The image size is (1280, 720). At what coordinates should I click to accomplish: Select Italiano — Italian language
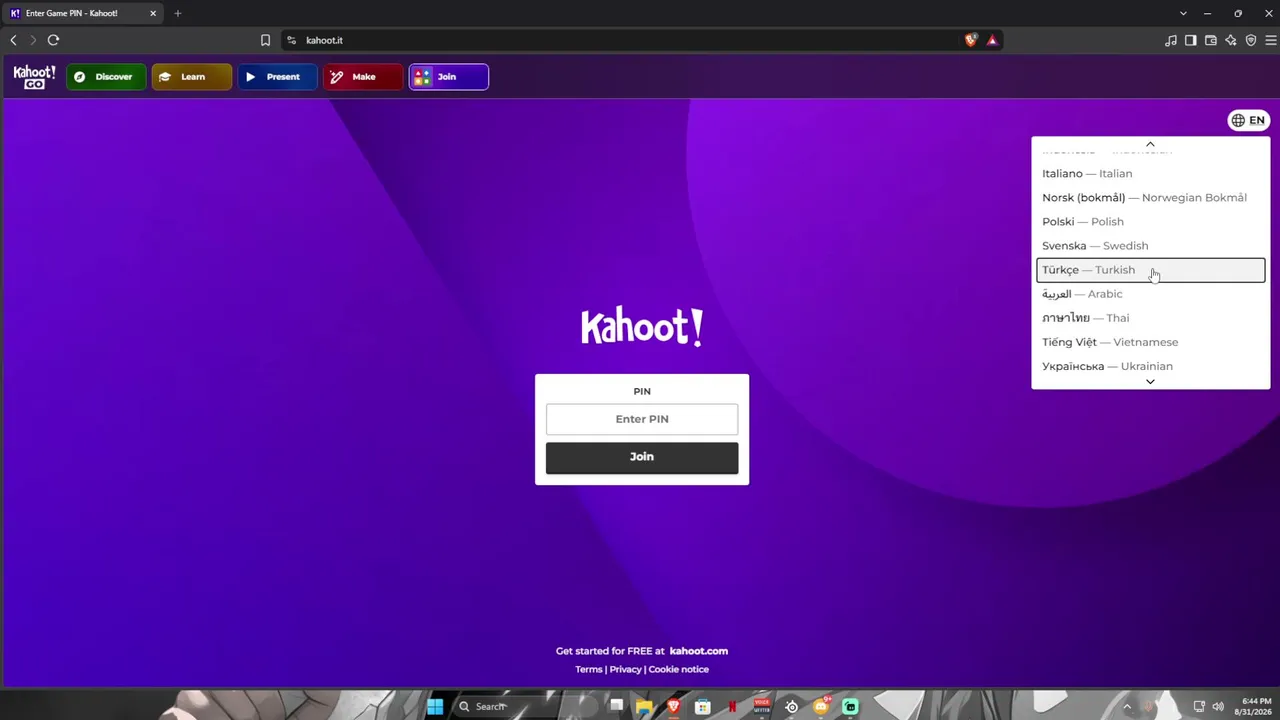point(1150,174)
